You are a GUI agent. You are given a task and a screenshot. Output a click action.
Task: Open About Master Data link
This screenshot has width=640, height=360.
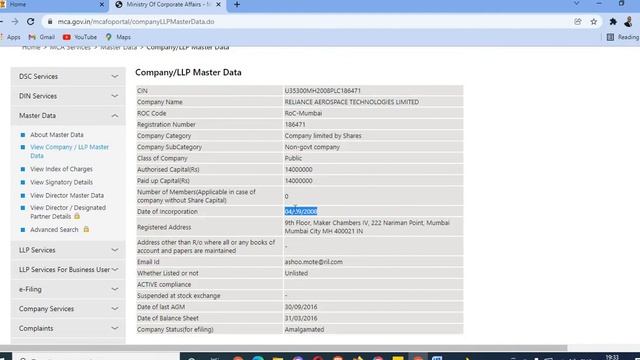57,135
